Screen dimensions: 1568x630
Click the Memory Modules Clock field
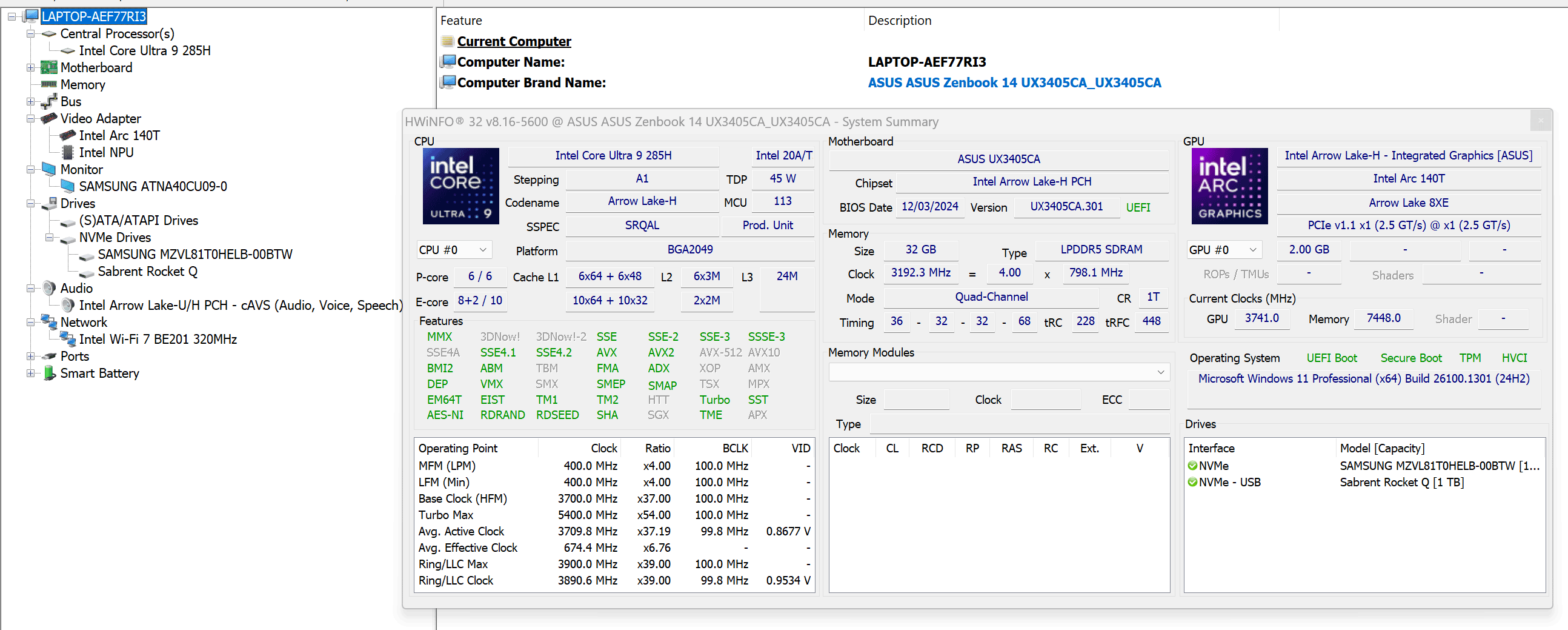click(1045, 400)
